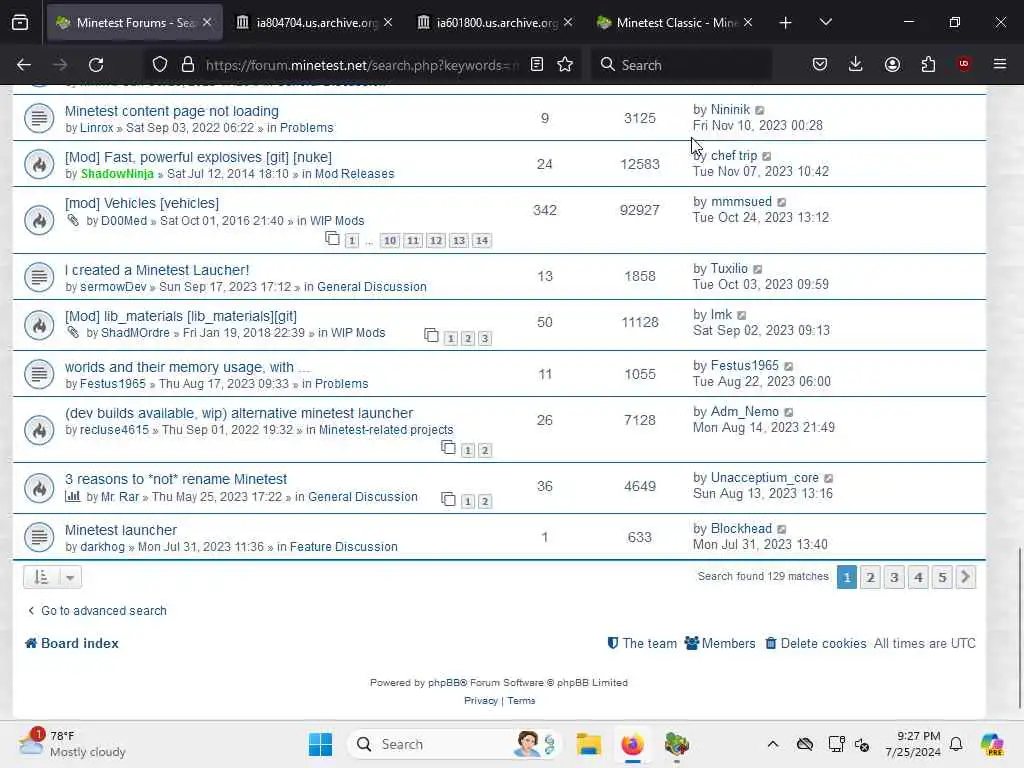
Task: Toggle reader view in address bar
Action: (537, 65)
